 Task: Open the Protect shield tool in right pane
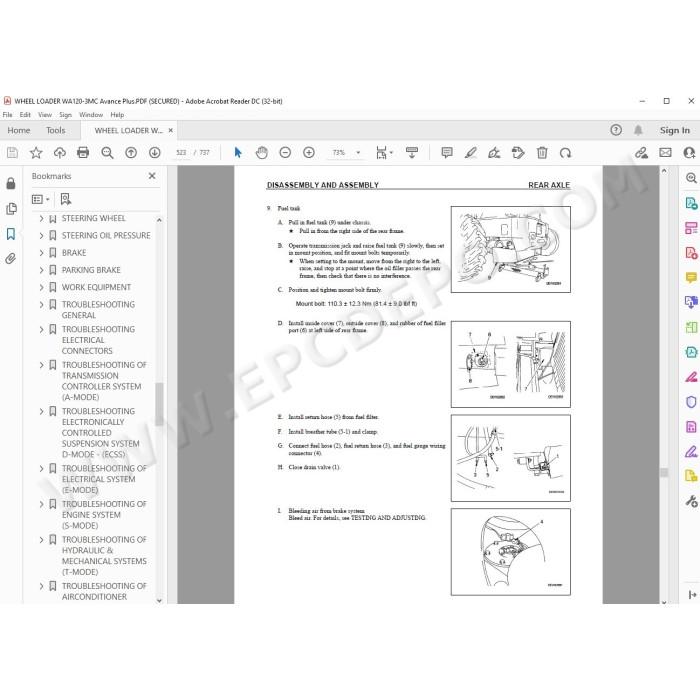point(691,402)
